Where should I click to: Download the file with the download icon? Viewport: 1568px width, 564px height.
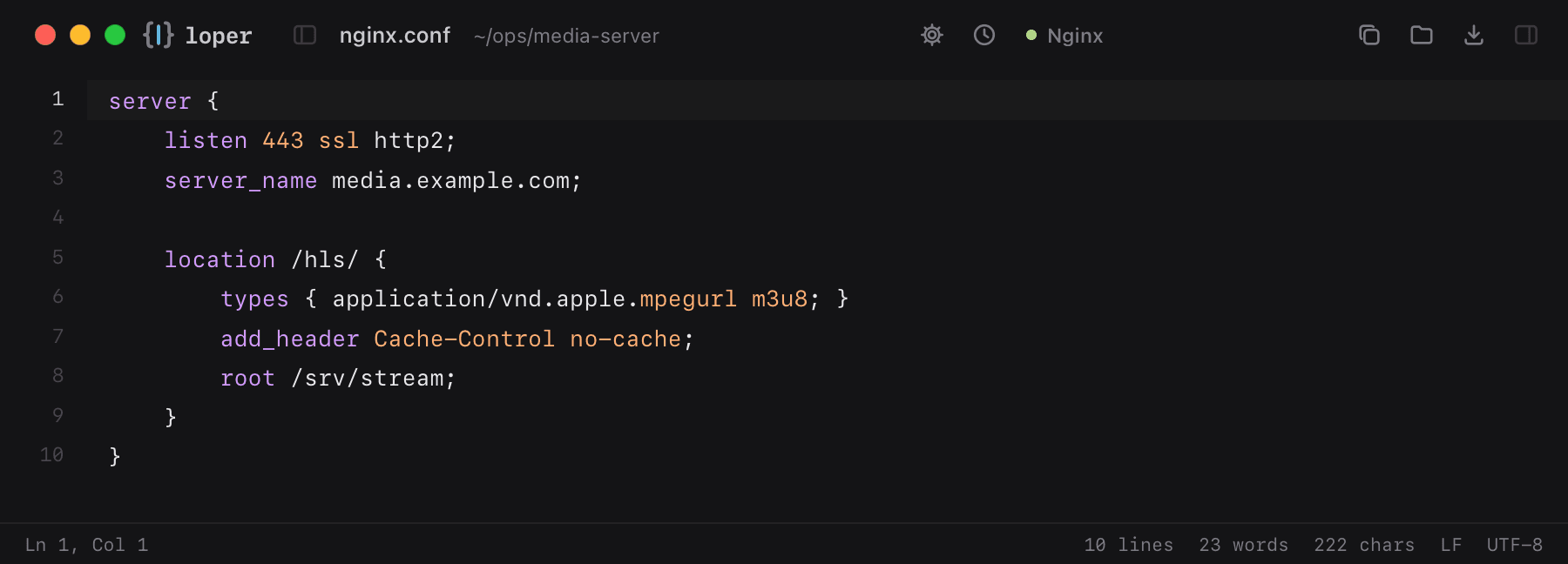1474,35
